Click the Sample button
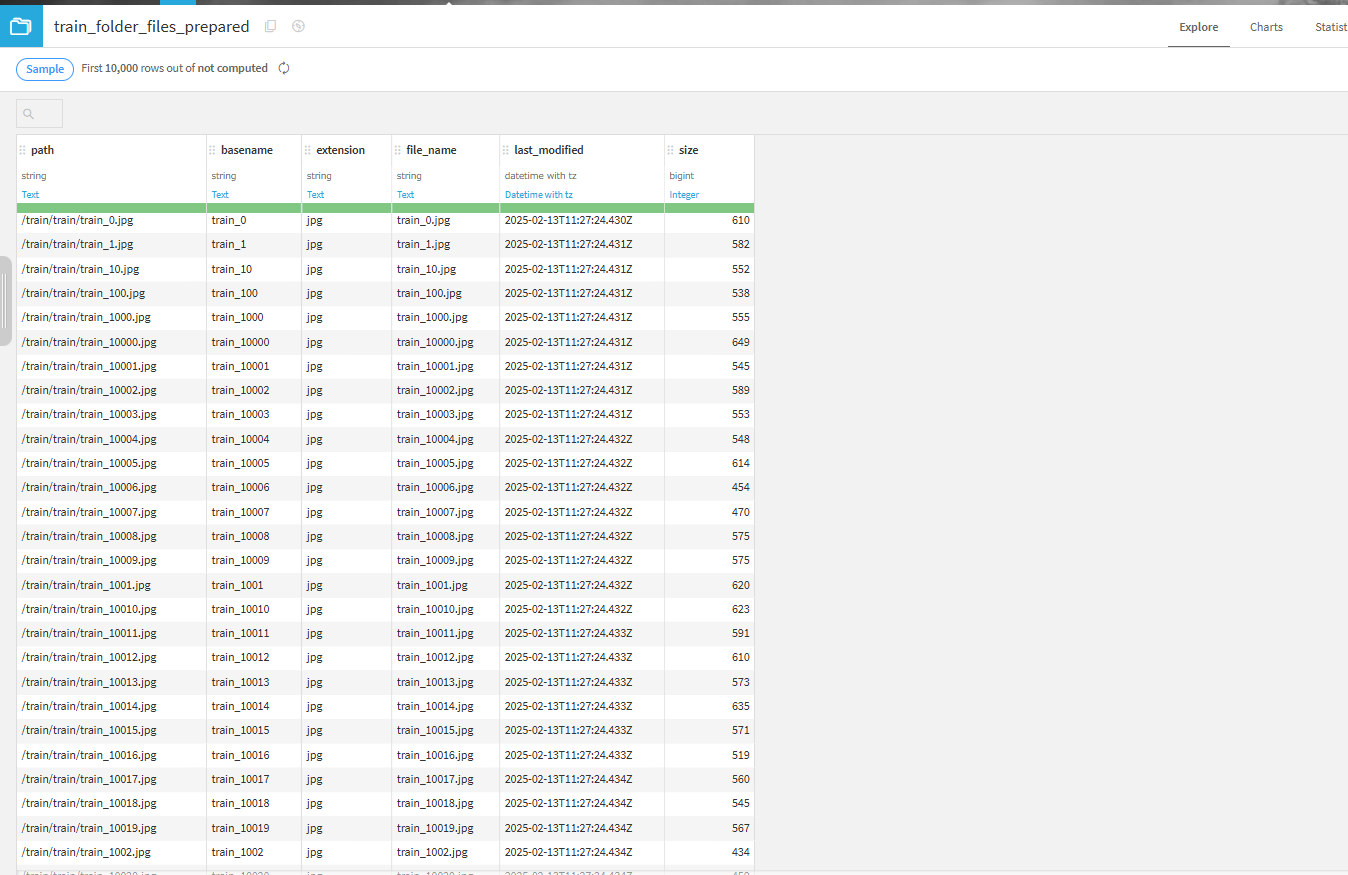The image size is (1348, 875). tap(45, 69)
